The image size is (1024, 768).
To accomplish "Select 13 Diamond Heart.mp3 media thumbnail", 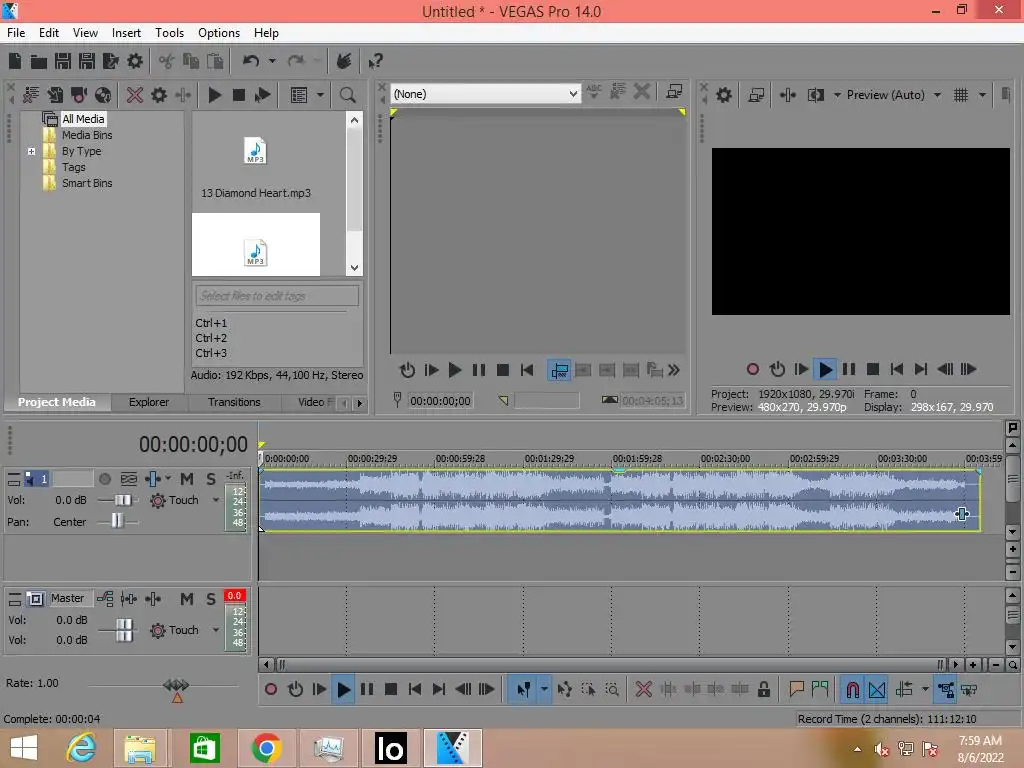I will [255, 151].
